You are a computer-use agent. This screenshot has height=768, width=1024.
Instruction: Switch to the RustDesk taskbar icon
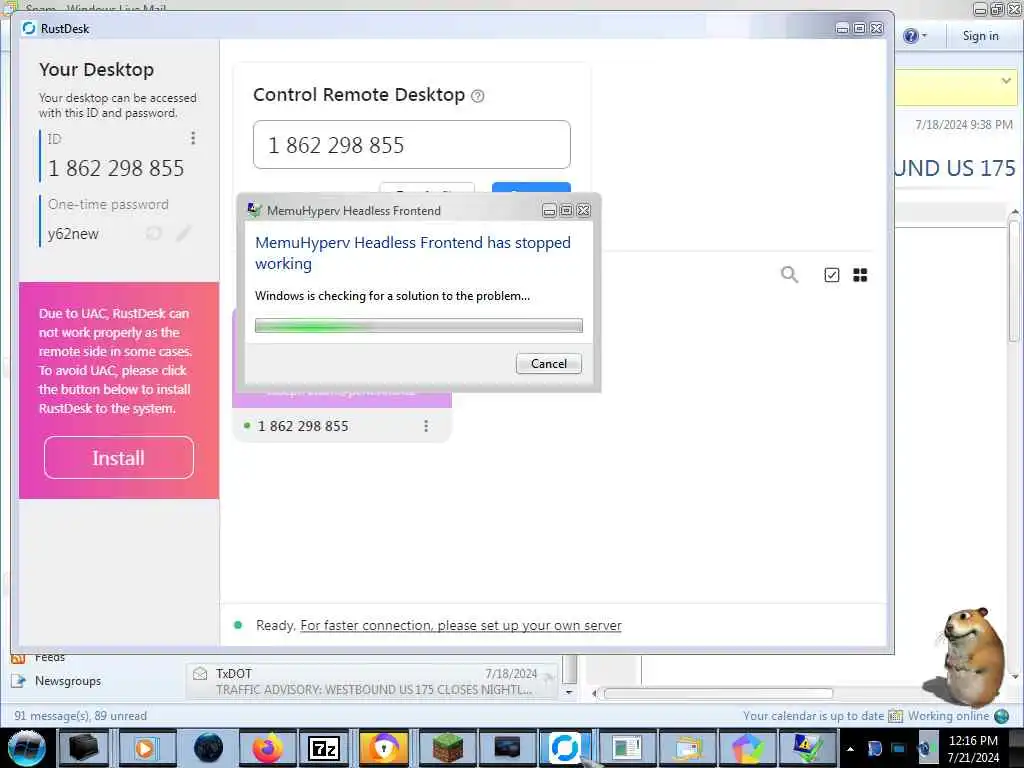[x=565, y=748]
